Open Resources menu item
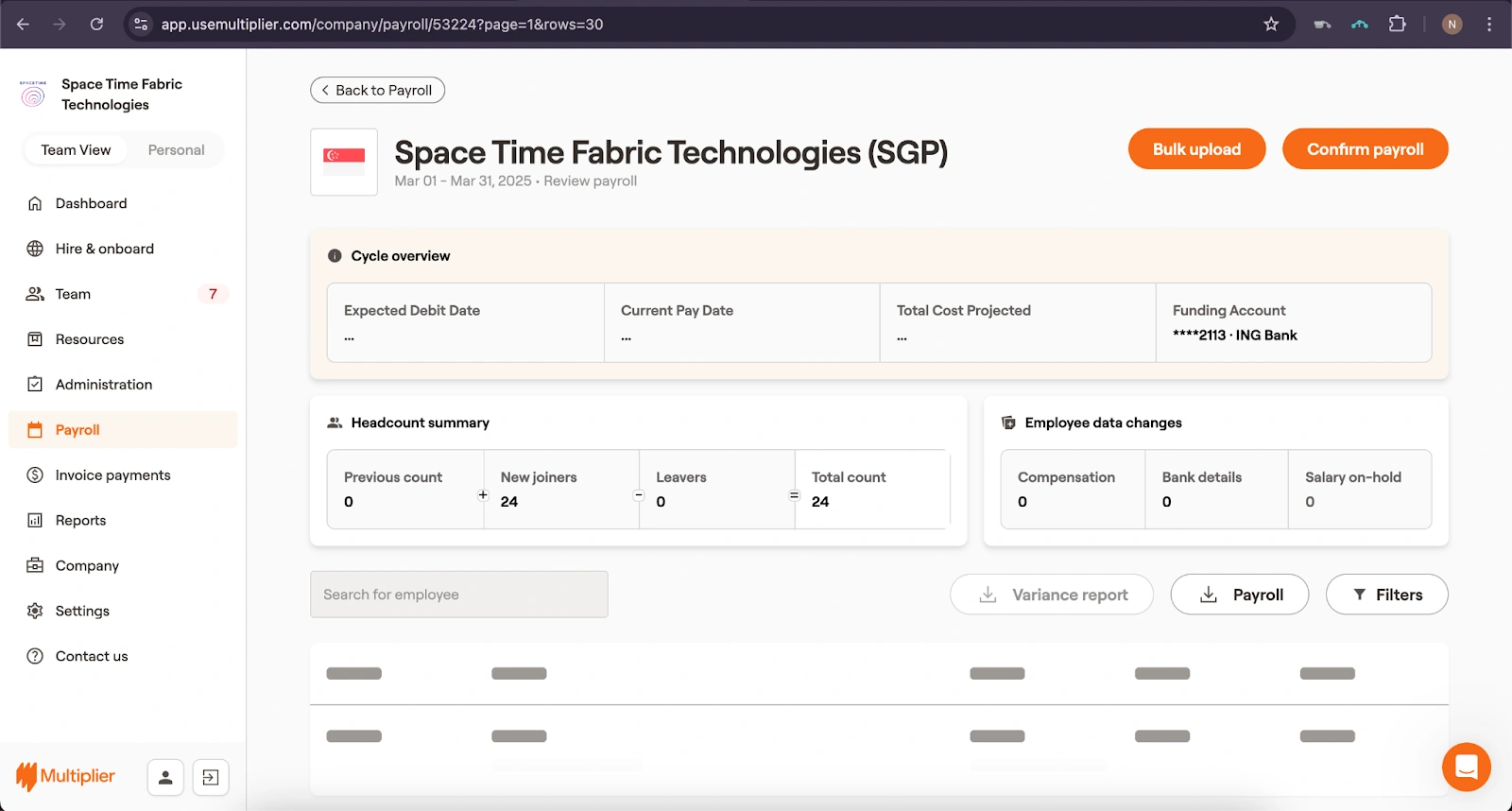 [x=123, y=339]
